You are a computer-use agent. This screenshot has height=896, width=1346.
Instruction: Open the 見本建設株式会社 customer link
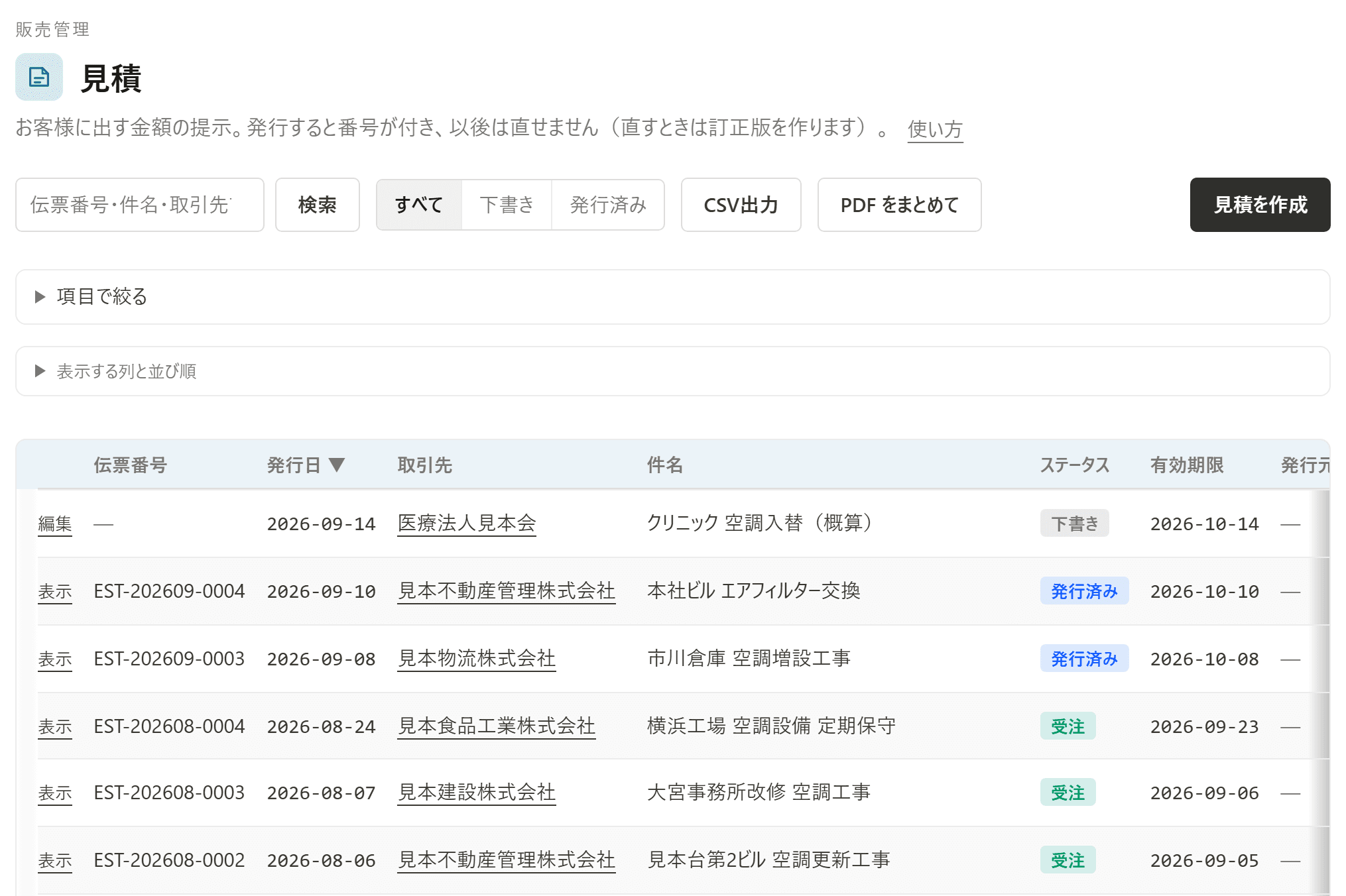point(477,793)
